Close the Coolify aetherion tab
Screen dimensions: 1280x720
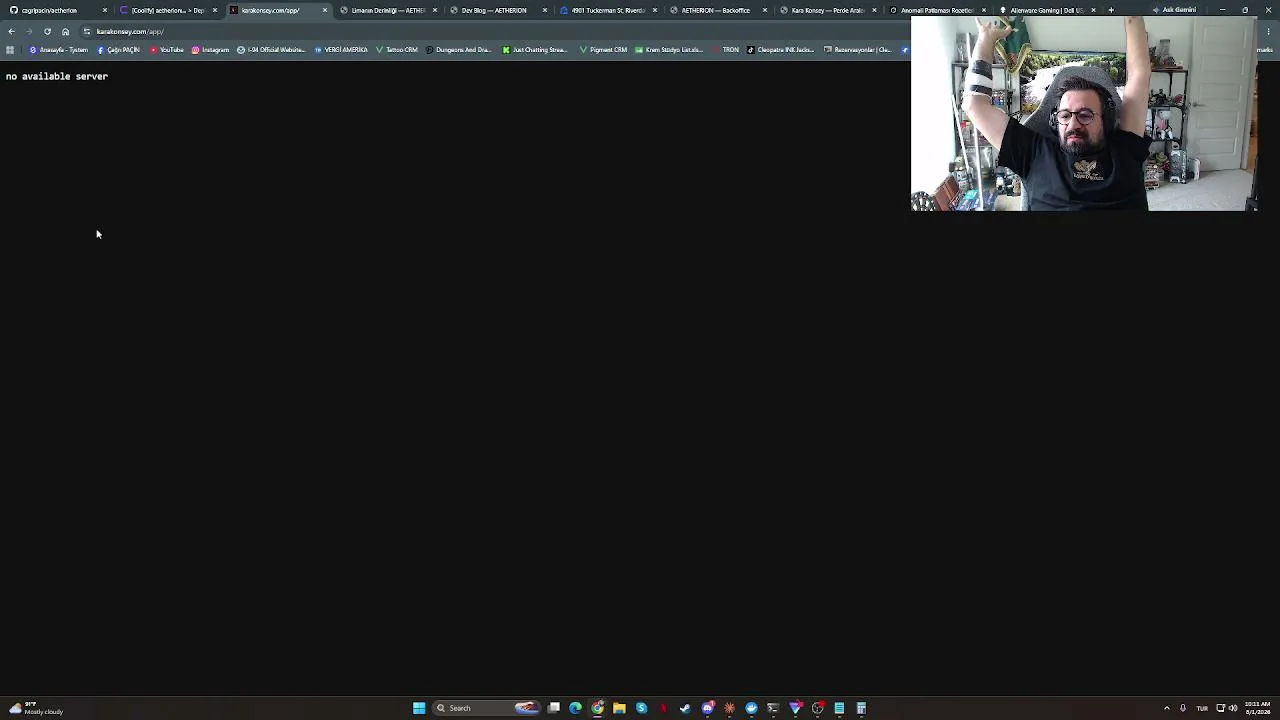pos(214,10)
